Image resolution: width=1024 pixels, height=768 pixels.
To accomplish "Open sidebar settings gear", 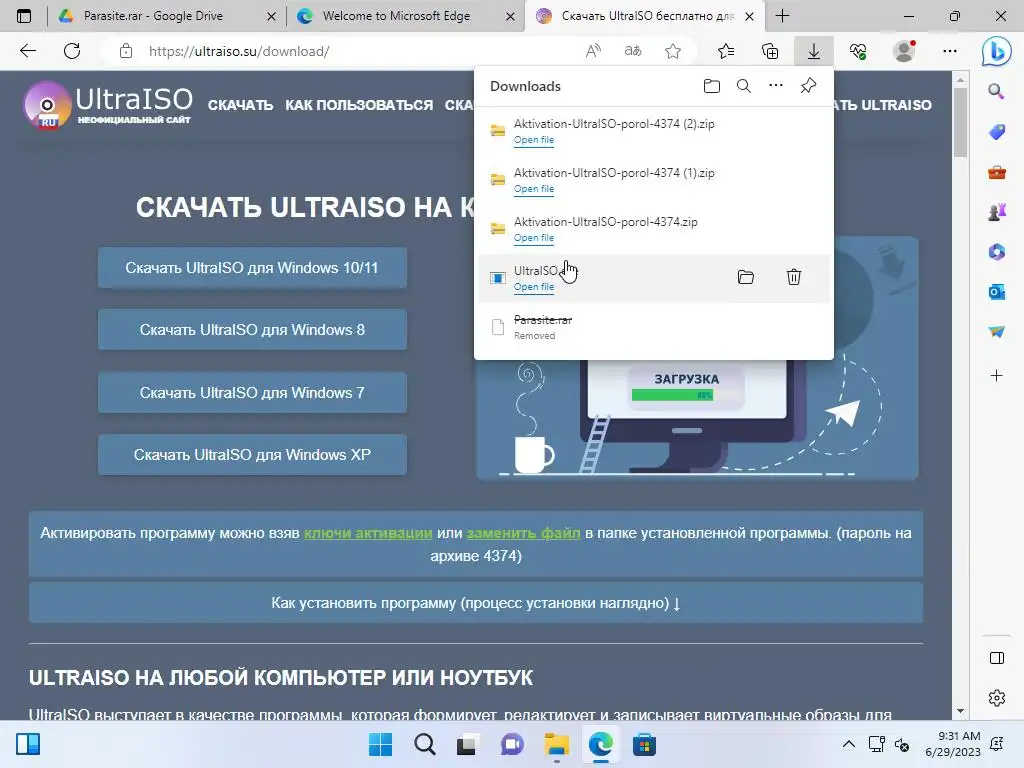I will [x=997, y=698].
